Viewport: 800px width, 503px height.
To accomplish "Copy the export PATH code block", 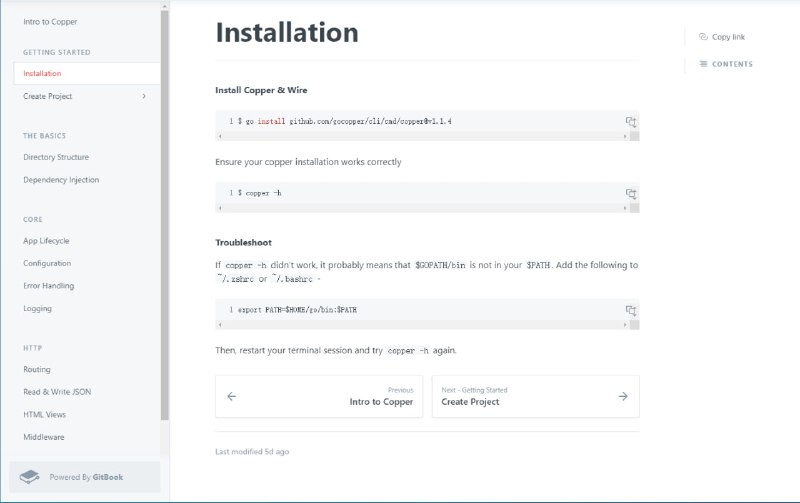I will point(631,311).
